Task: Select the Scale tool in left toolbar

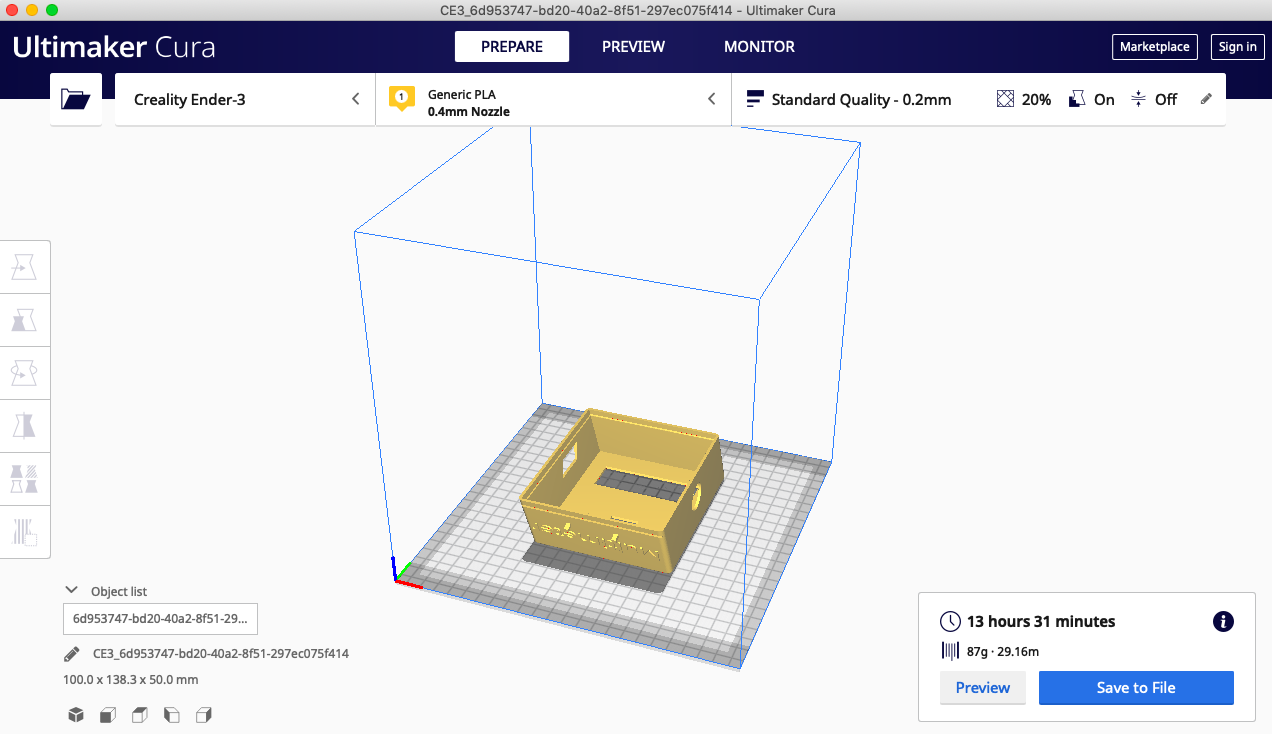Action: (x=24, y=319)
